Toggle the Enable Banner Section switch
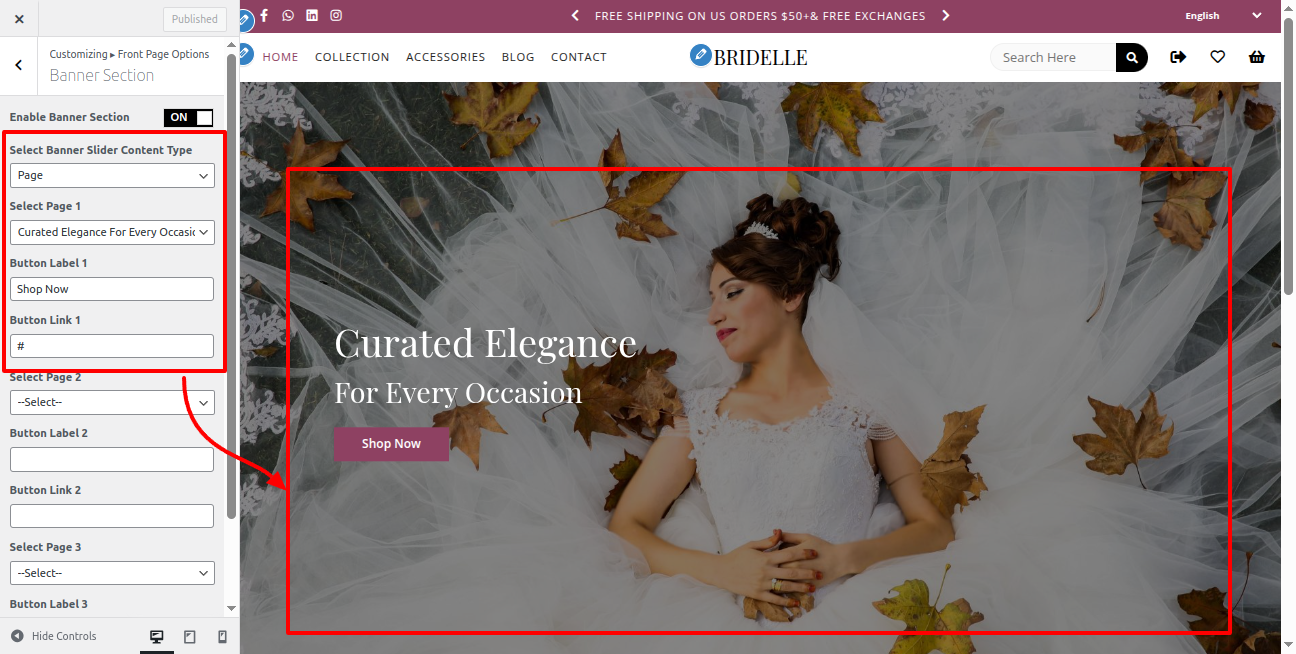The height and width of the screenshot is (654, 1296). pos(189,117)
